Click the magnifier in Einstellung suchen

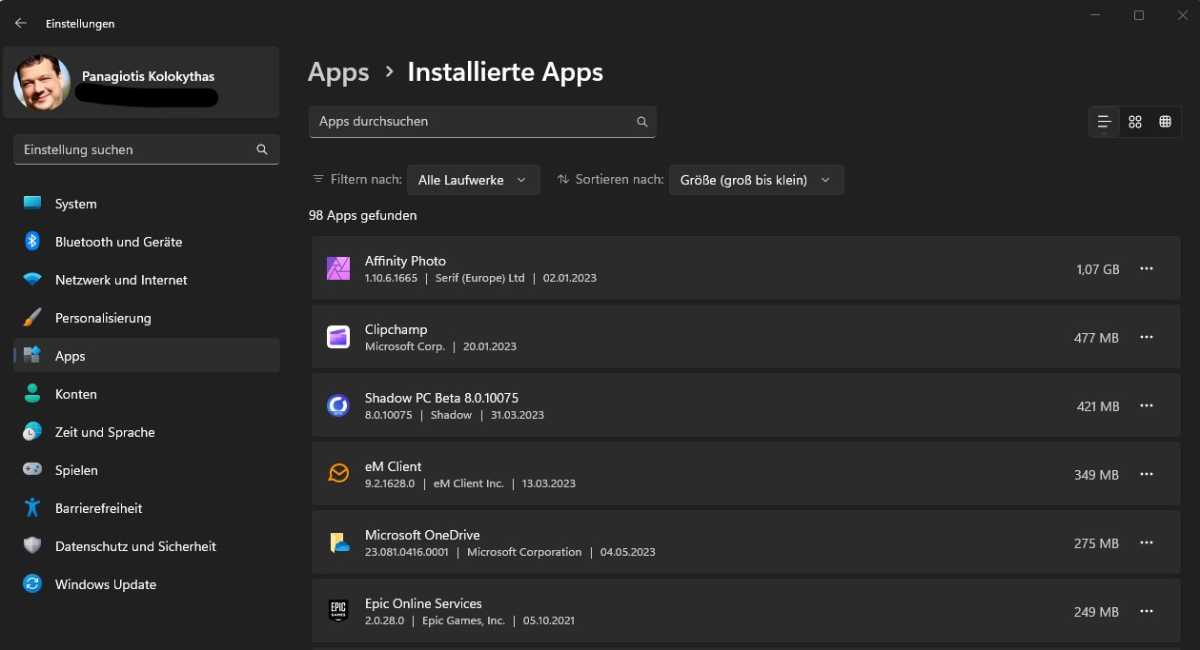point(262,149)
